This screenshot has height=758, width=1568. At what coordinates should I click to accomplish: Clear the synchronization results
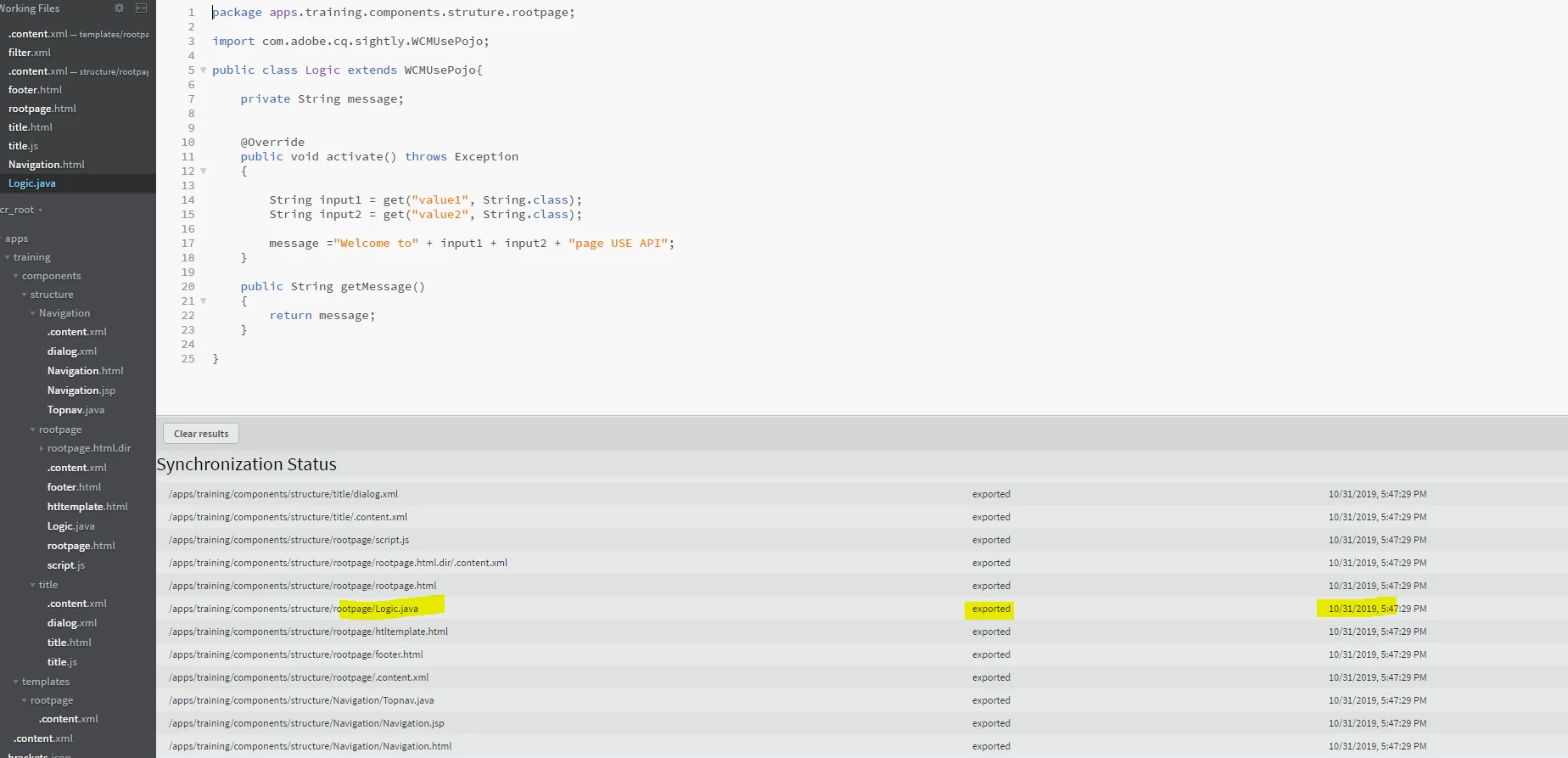coord(201,434)
